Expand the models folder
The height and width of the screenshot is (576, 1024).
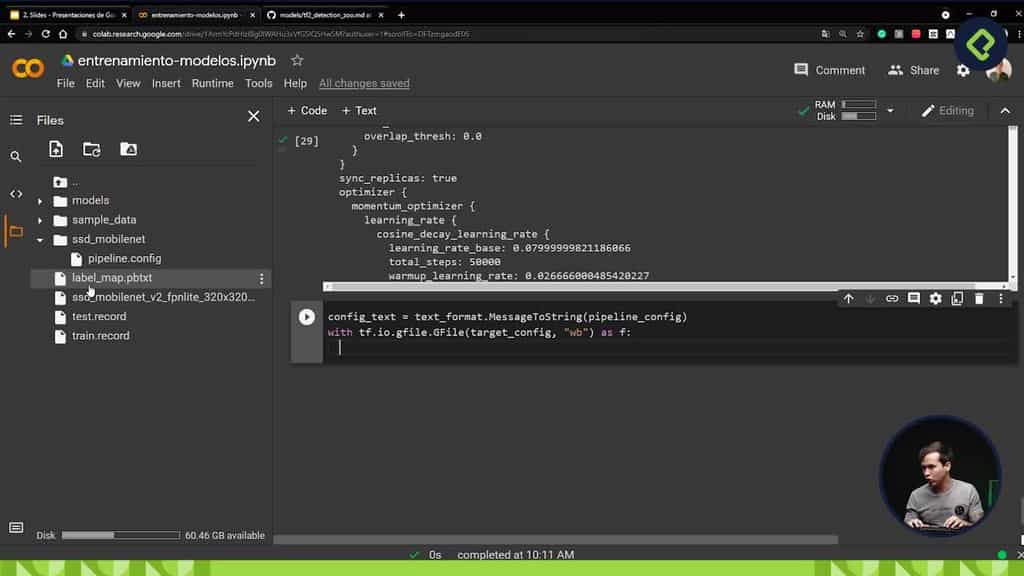point(40,199)
